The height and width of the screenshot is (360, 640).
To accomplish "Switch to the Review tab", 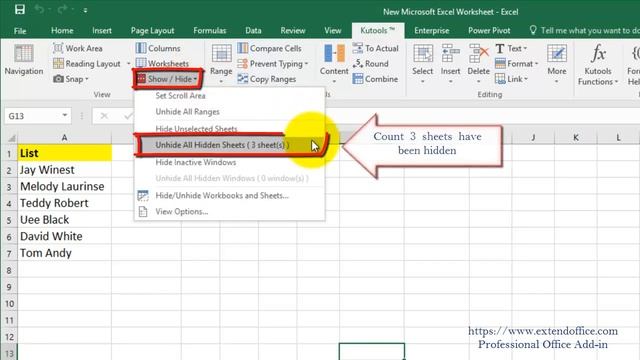I will 293,31.
